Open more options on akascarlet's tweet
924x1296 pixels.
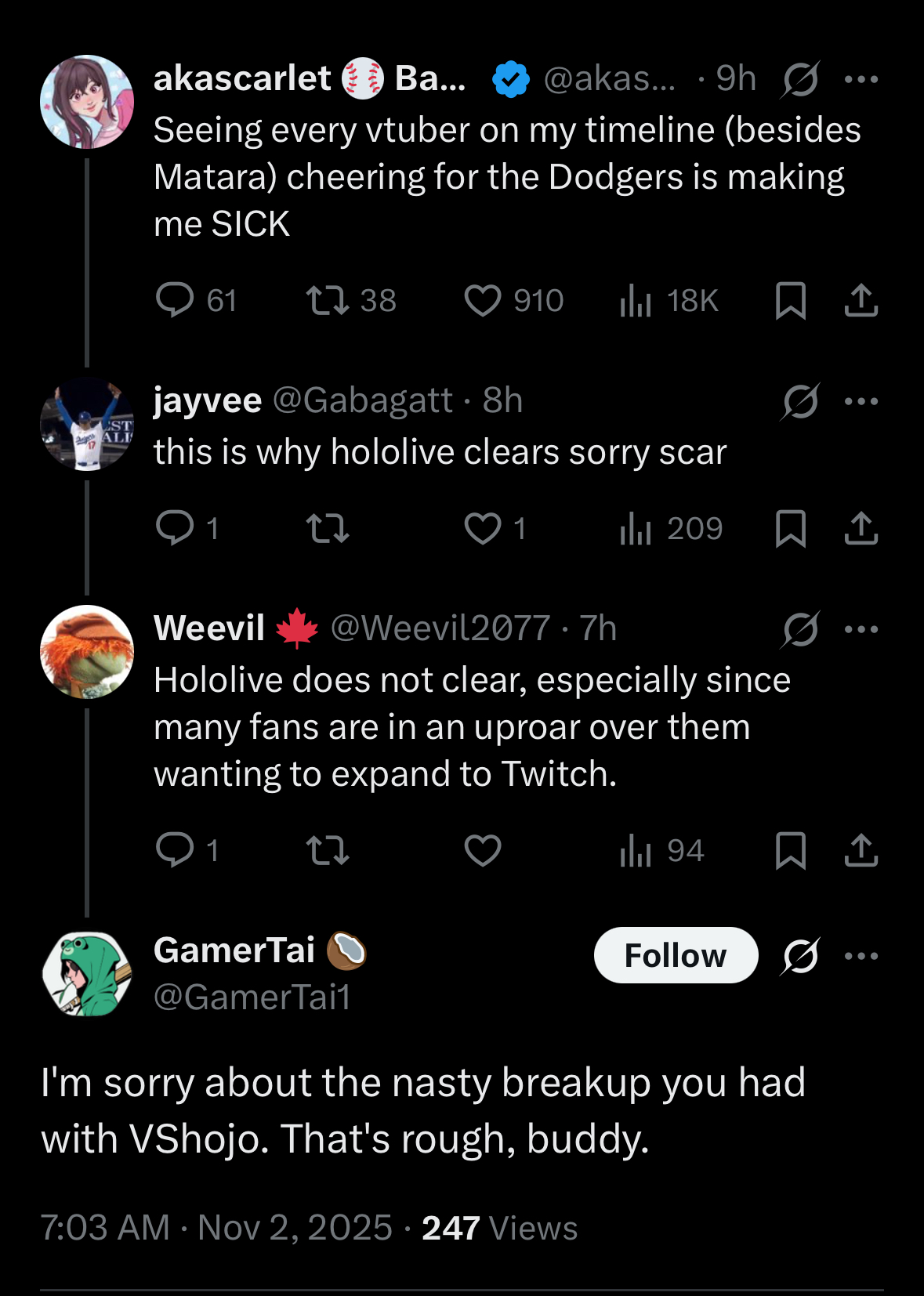tap(861, 79)
